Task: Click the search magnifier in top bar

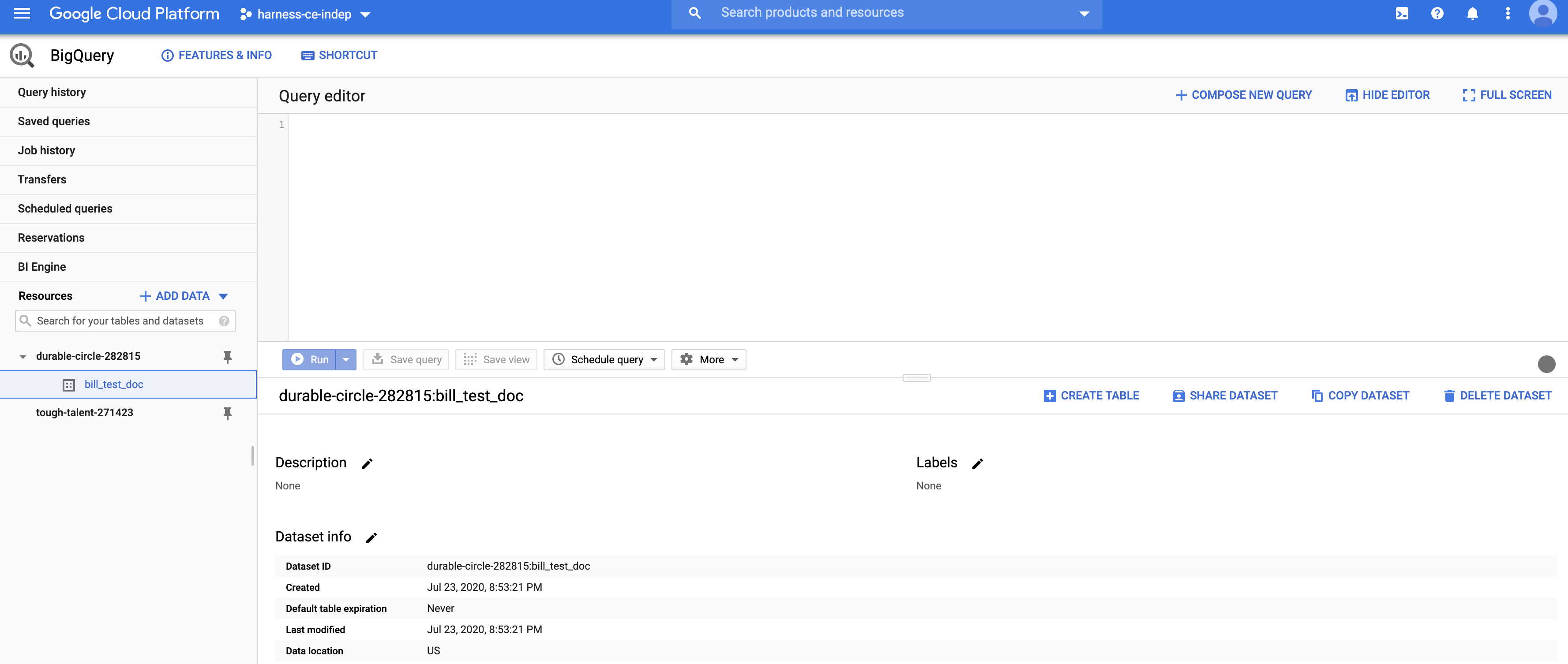Action: [694, 13]
